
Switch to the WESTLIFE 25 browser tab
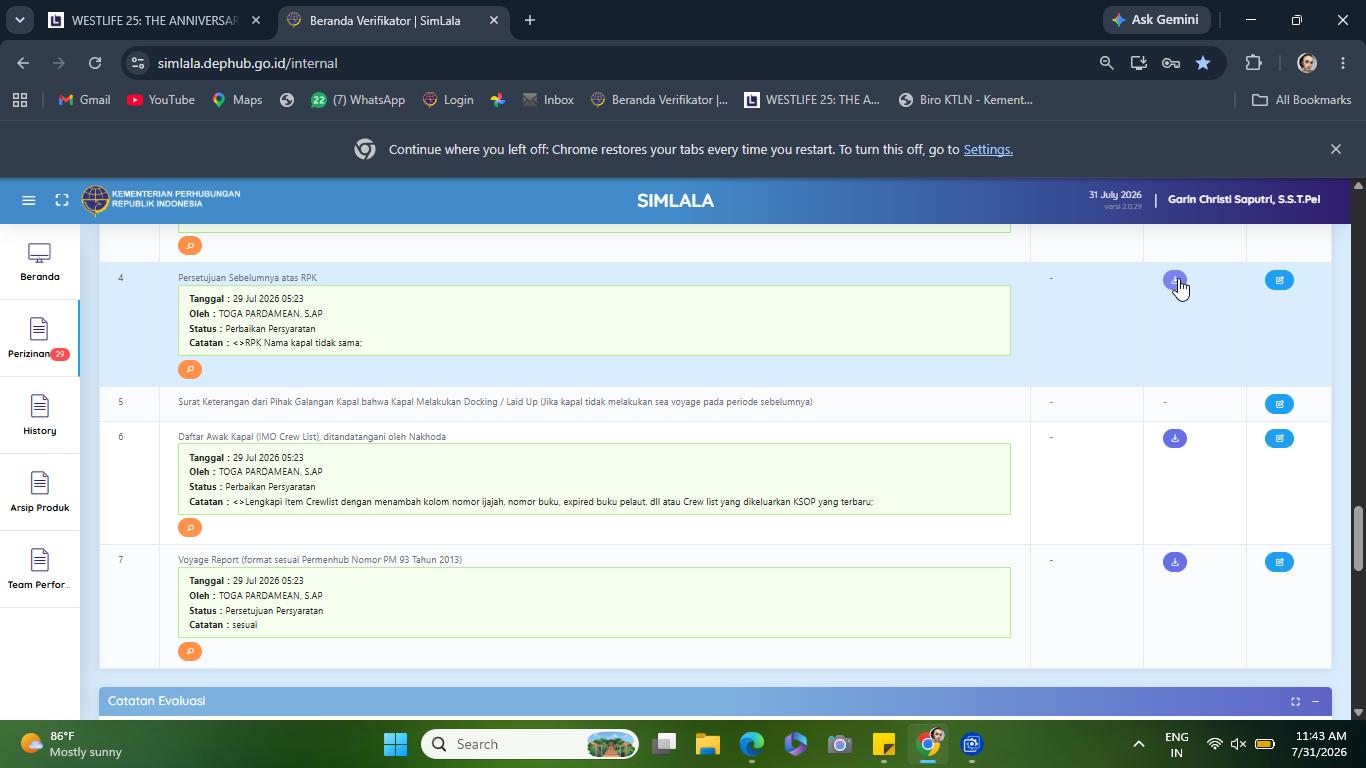point(156,20)
